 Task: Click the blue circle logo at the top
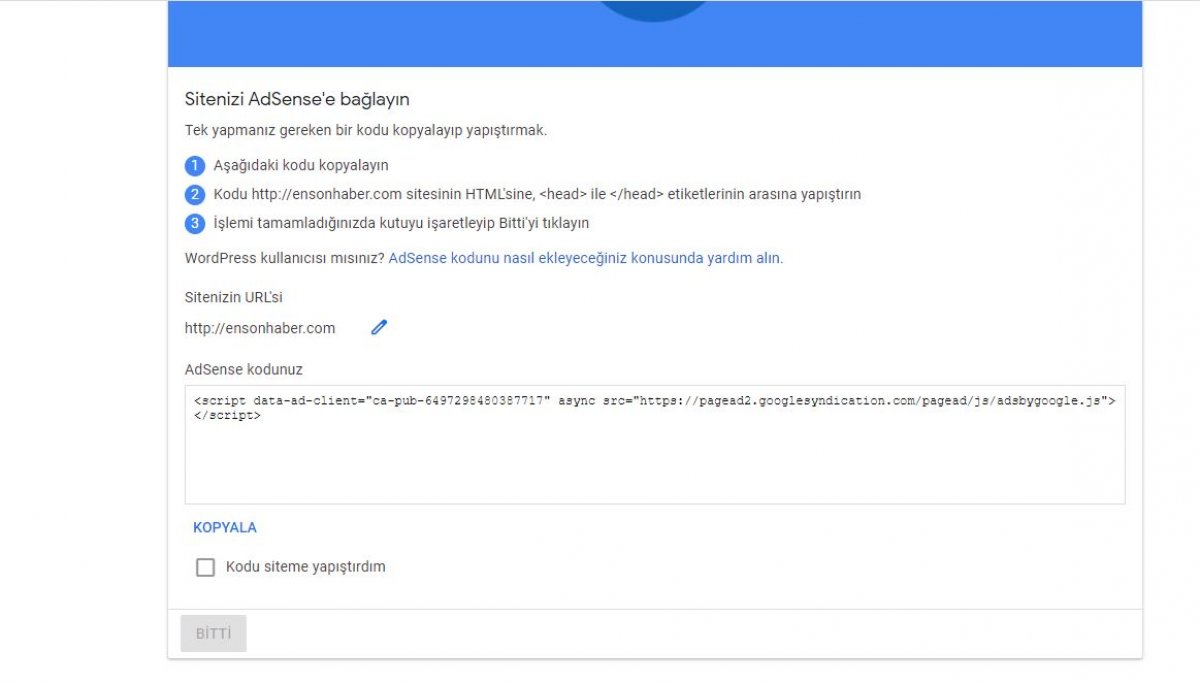654,10
